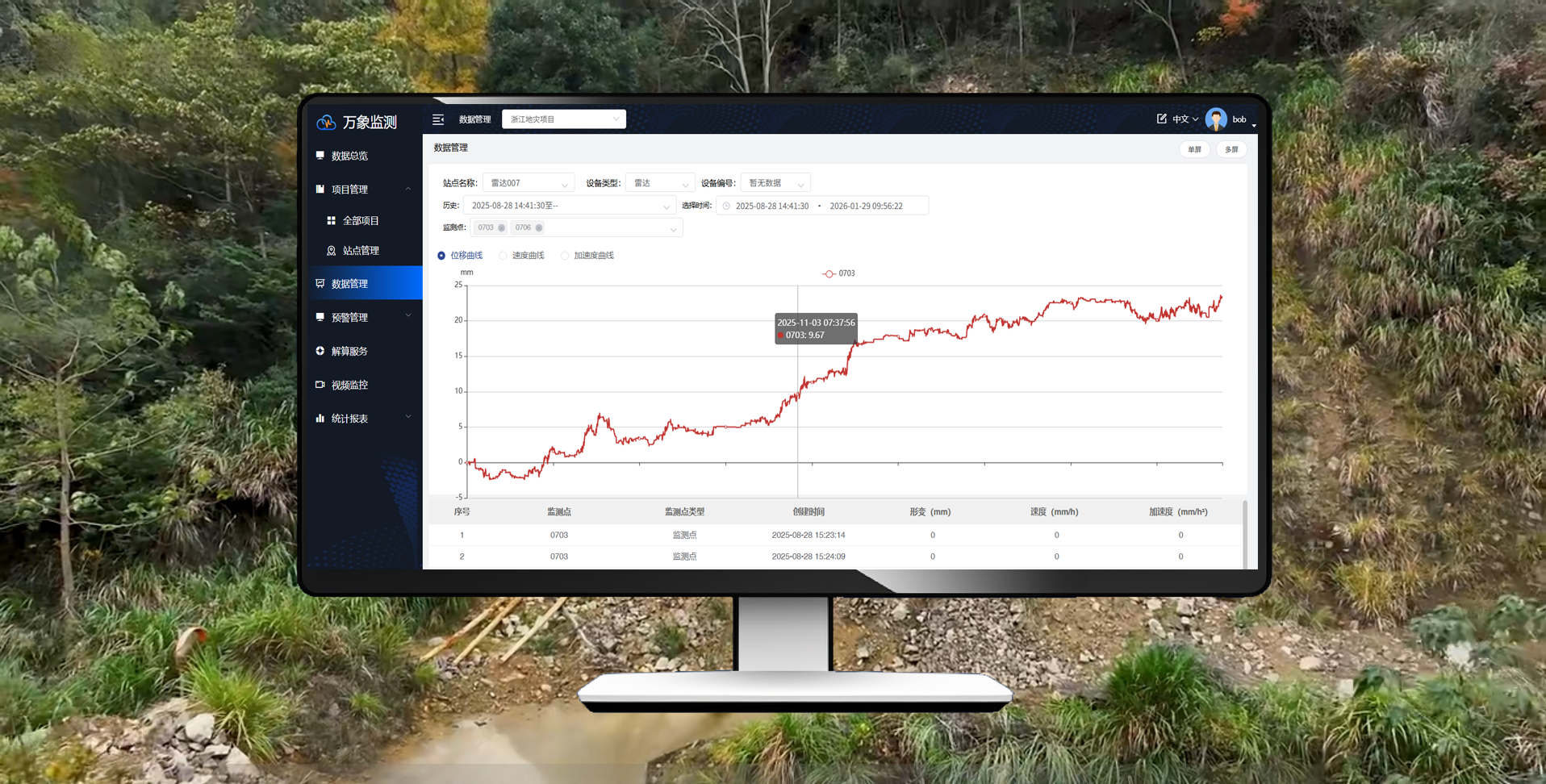Screen dimensions: 1546x784
Task: Open 解算服务 in the sidebar
Action: coord(349,351)
